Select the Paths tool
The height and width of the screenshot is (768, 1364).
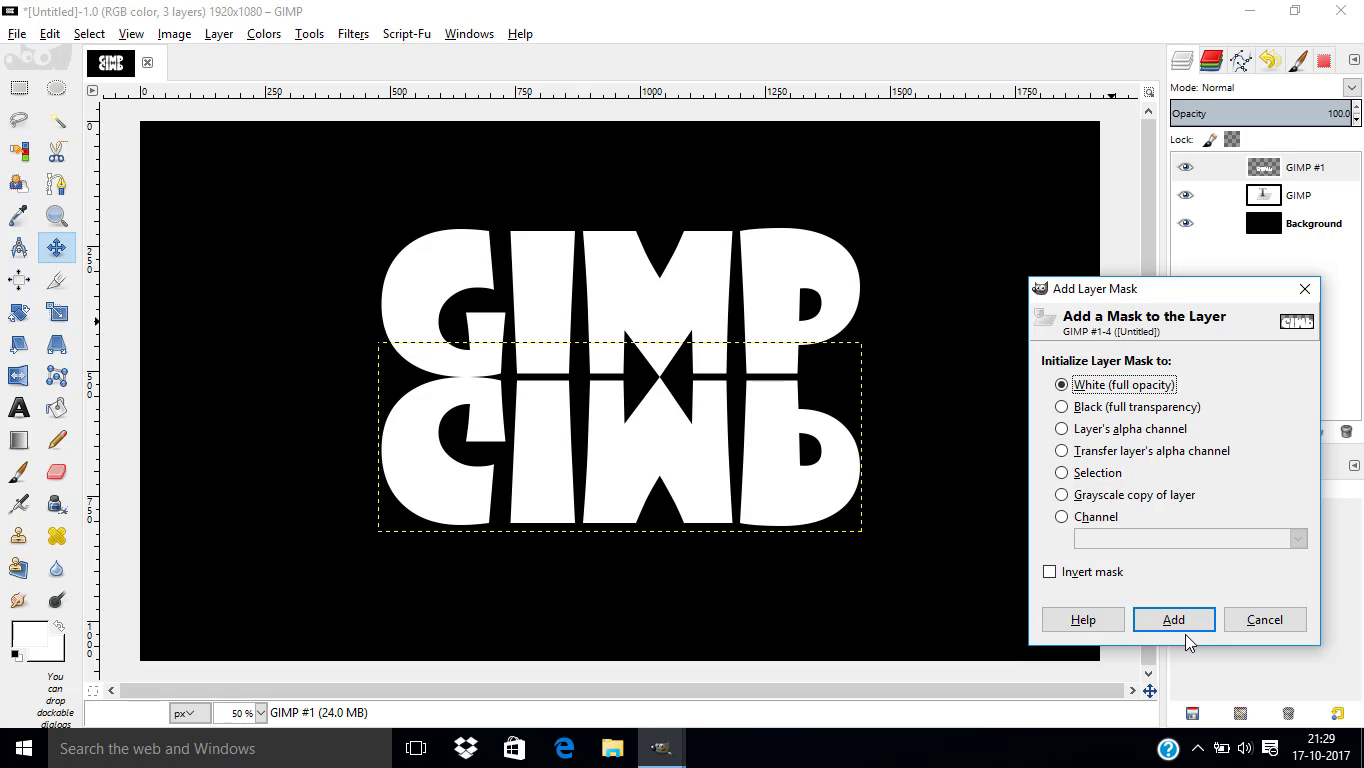[x=57, y=184]
